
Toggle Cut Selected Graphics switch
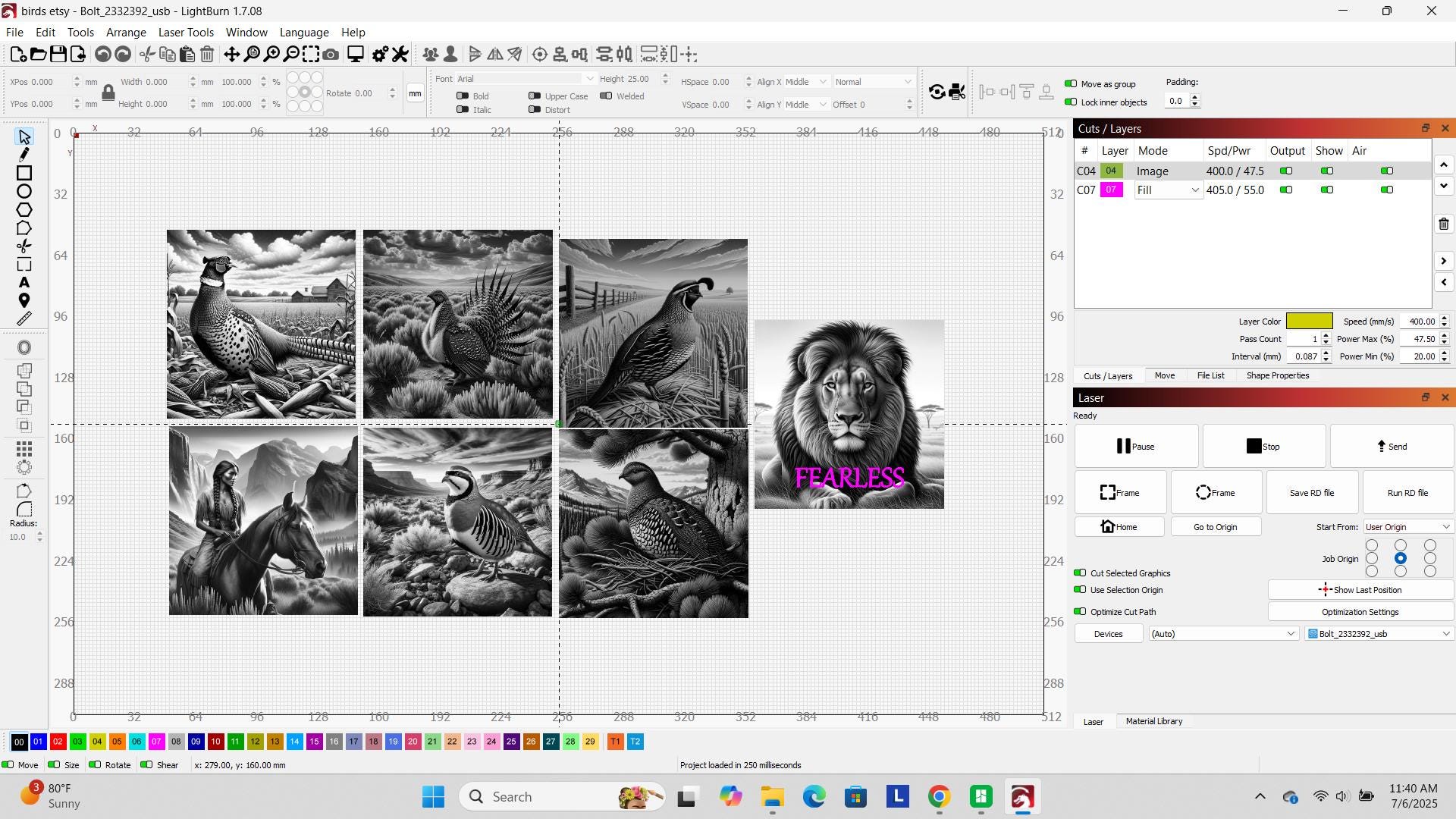click(x=1080, y=573)
